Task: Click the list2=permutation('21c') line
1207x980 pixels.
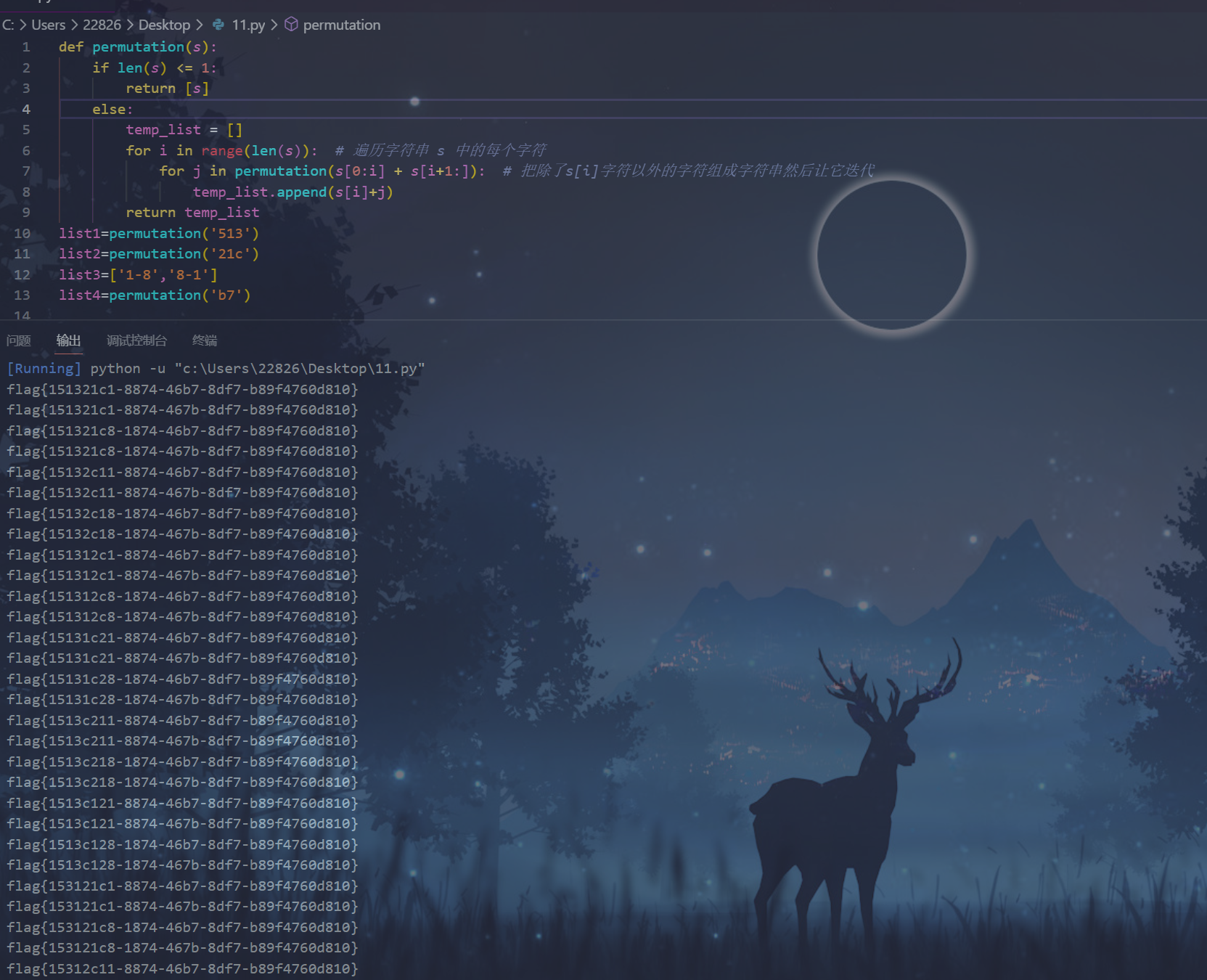Action: point(159,254)
